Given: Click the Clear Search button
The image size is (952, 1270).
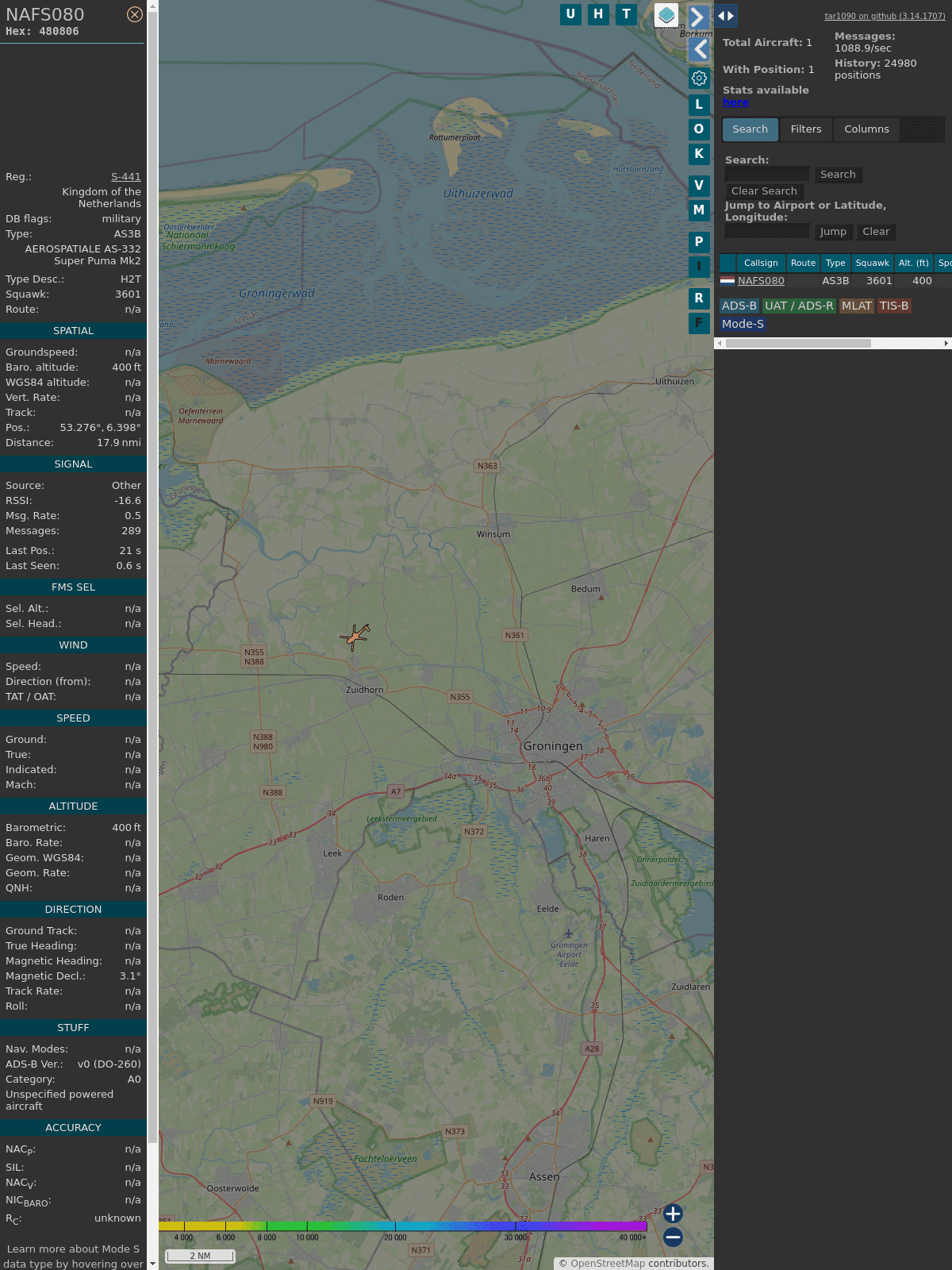Looking at the screenshot, I should (764, 191).
